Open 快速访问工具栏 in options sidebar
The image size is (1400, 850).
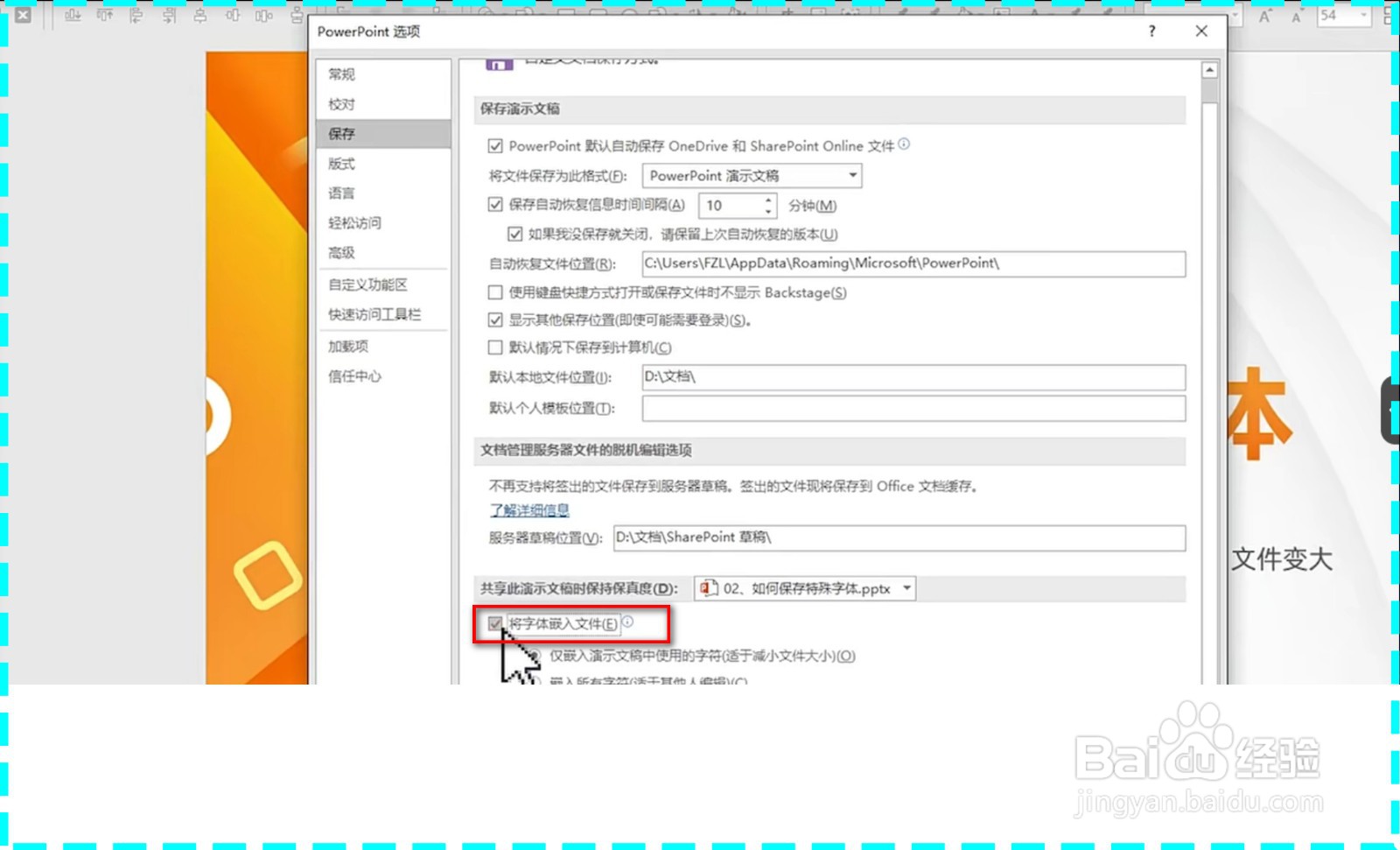click(383, 314)
